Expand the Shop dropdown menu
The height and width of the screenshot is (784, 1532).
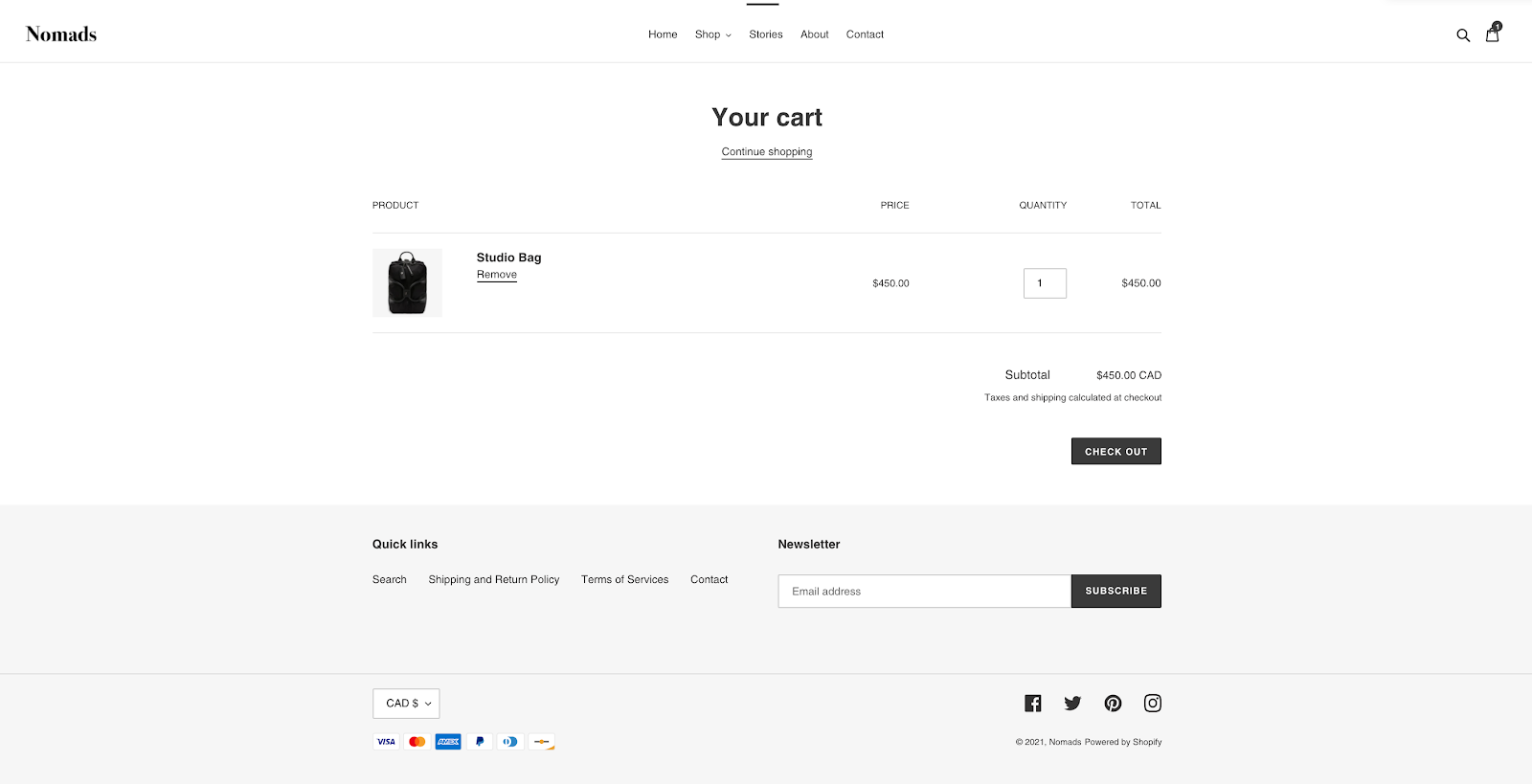[713, 34]
